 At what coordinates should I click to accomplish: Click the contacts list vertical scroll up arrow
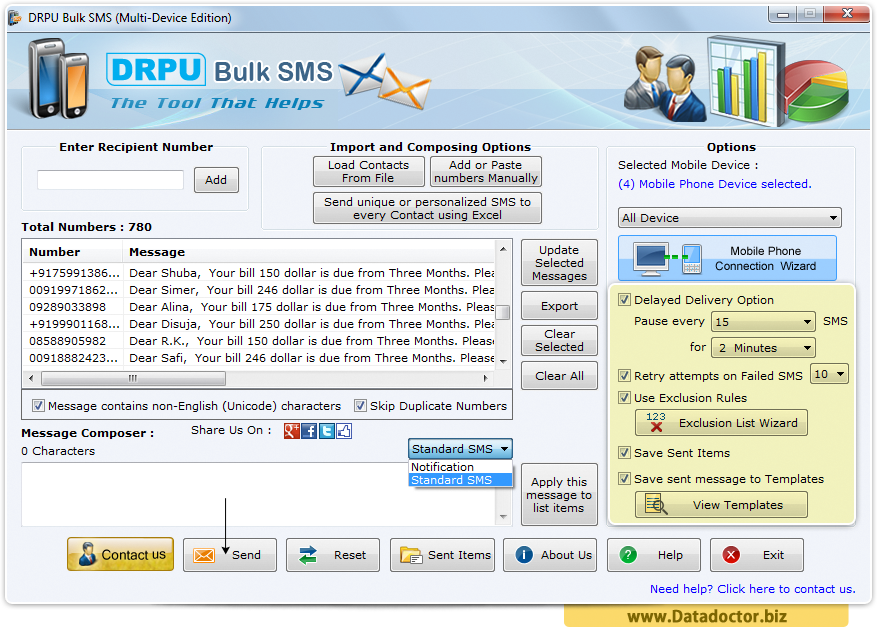503,249
